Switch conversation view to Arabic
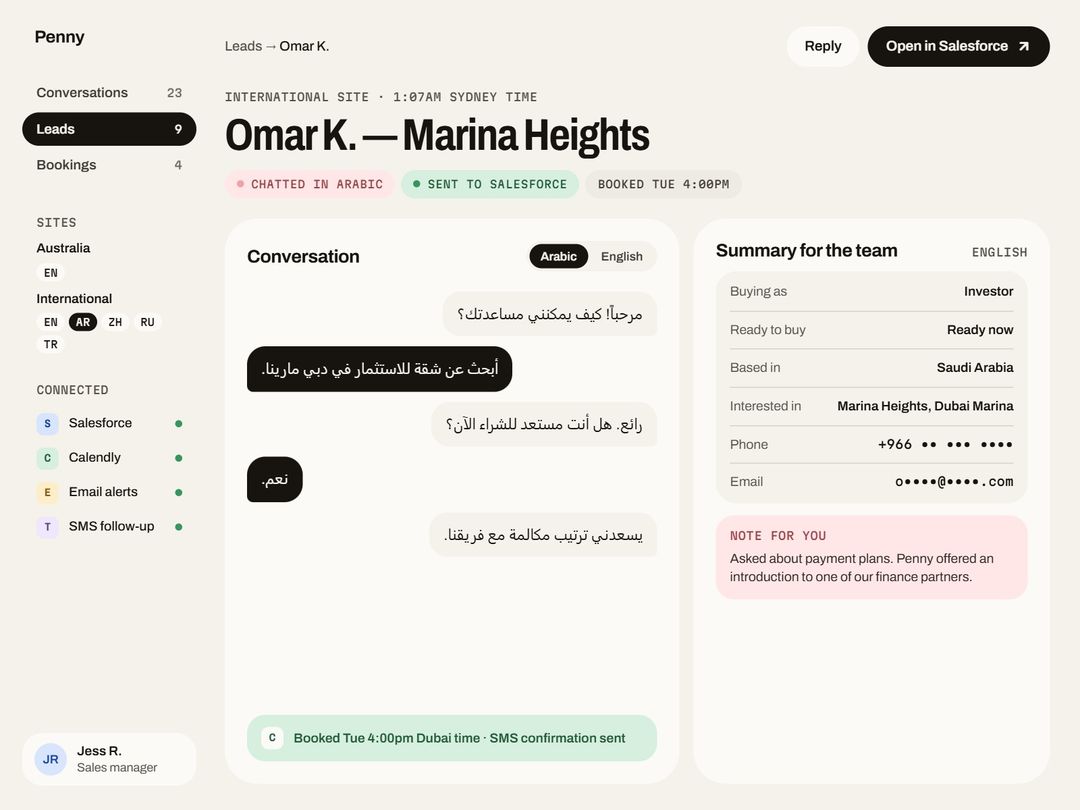Viewport: 1080px width, 810px height. [x=558, y=256]
